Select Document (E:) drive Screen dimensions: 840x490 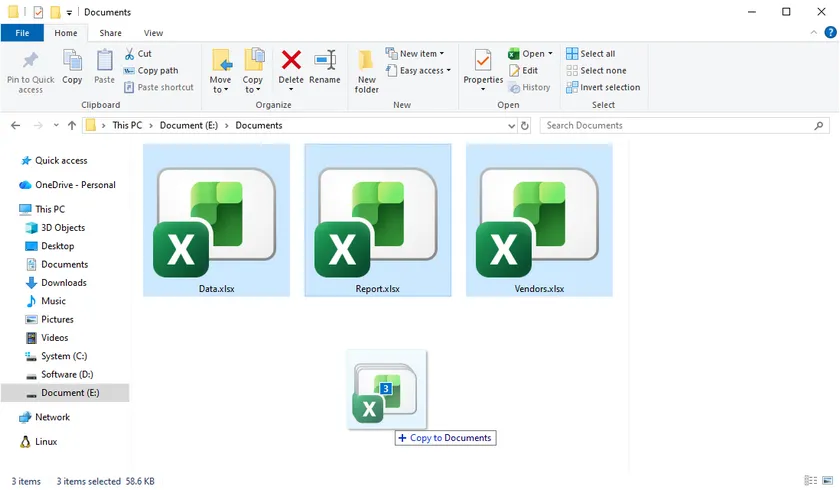point(65,393)
